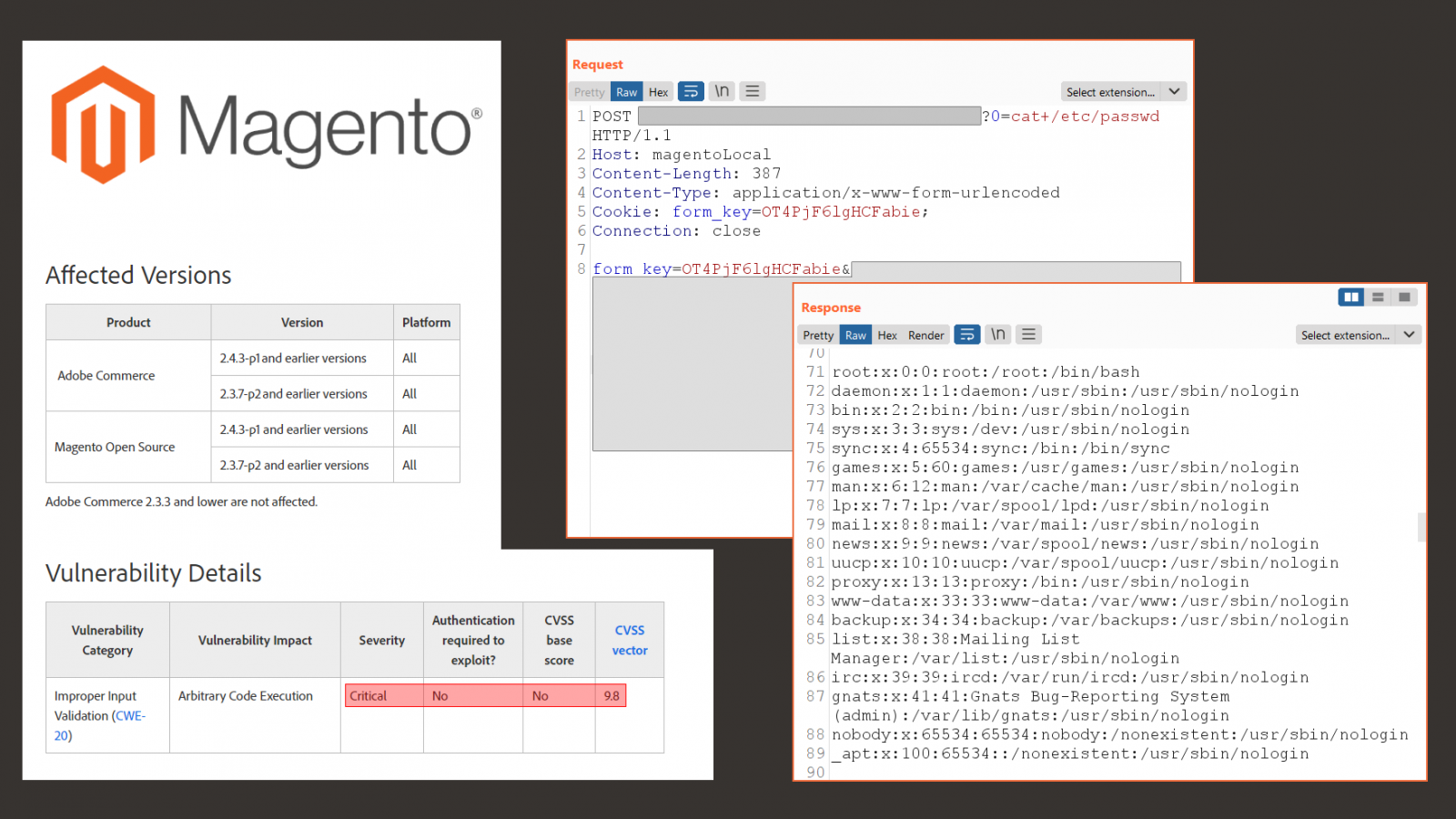Show non-printable characters (\n) in Response panel
1456x819 pixels.
pos(997,334)
